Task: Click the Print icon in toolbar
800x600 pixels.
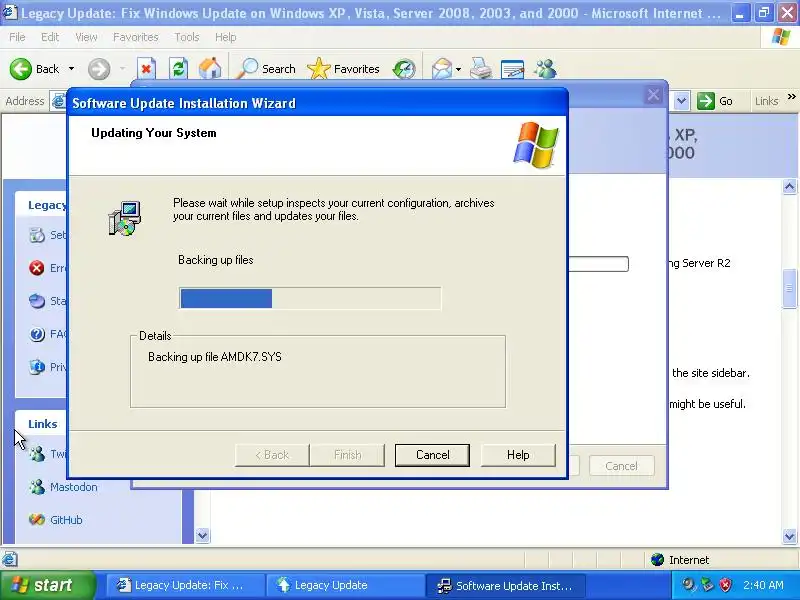Action: tap(481, 69)
